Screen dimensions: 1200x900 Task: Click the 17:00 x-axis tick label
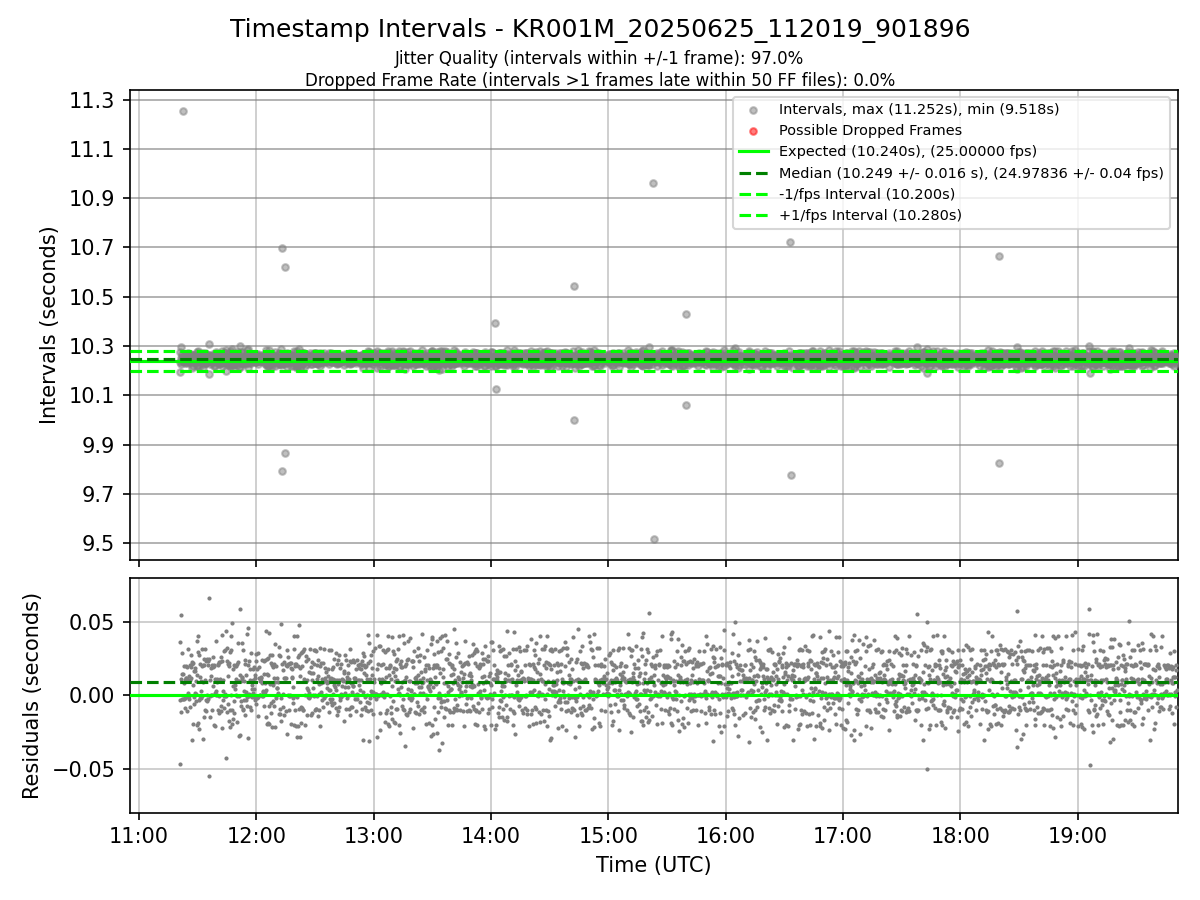tap(842, 834)
